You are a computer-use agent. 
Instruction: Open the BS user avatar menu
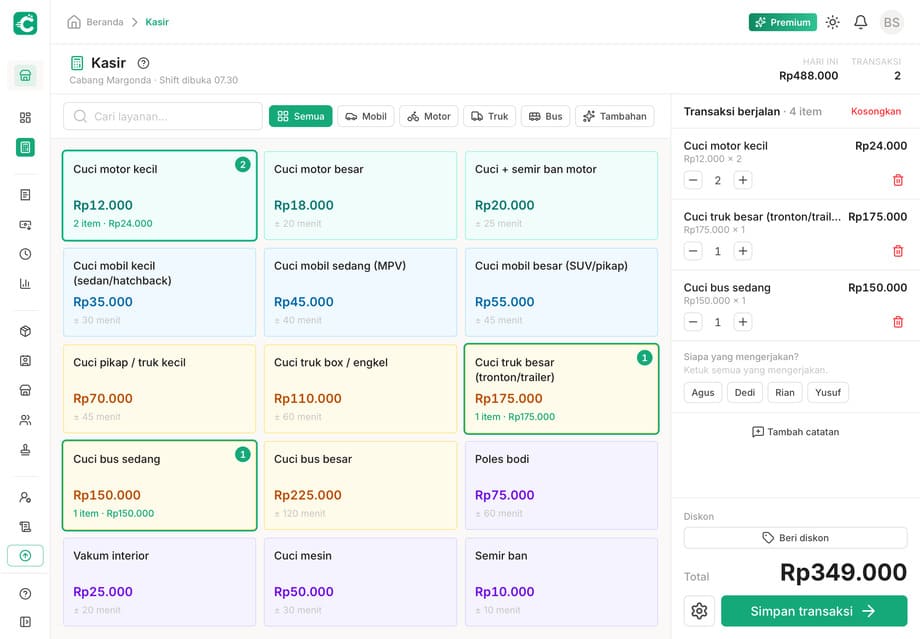891,22
